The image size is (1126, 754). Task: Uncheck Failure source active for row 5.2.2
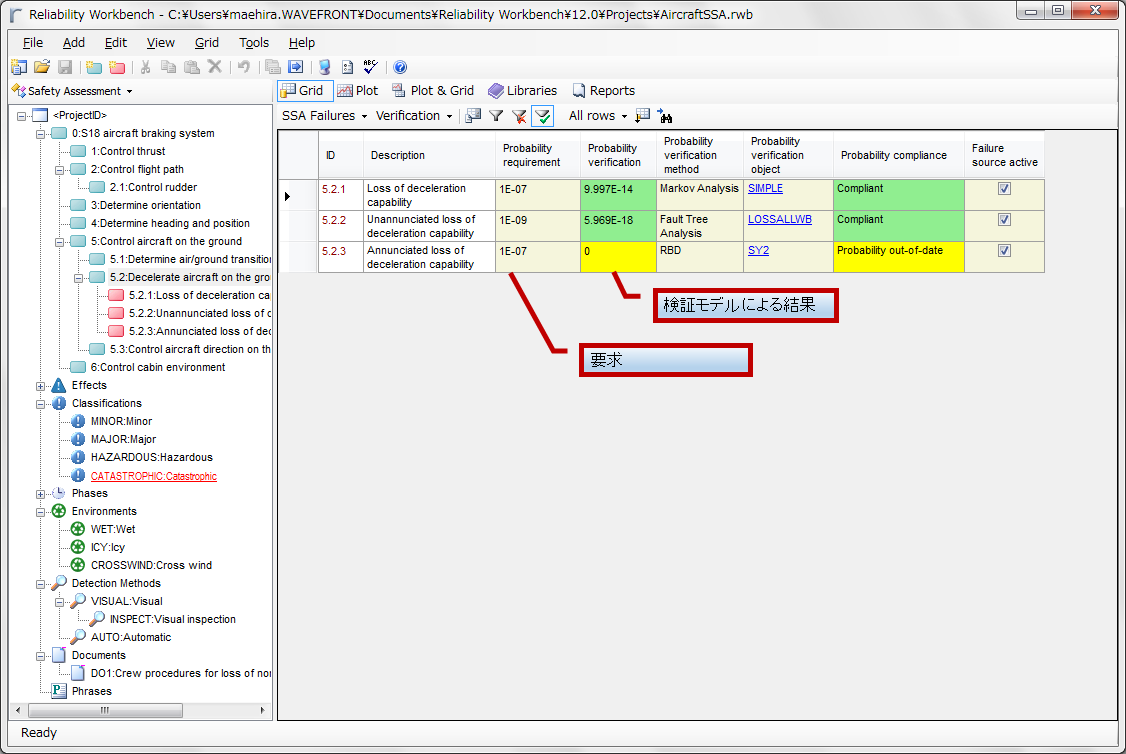pyautogui.click(x=1004, y=220)
